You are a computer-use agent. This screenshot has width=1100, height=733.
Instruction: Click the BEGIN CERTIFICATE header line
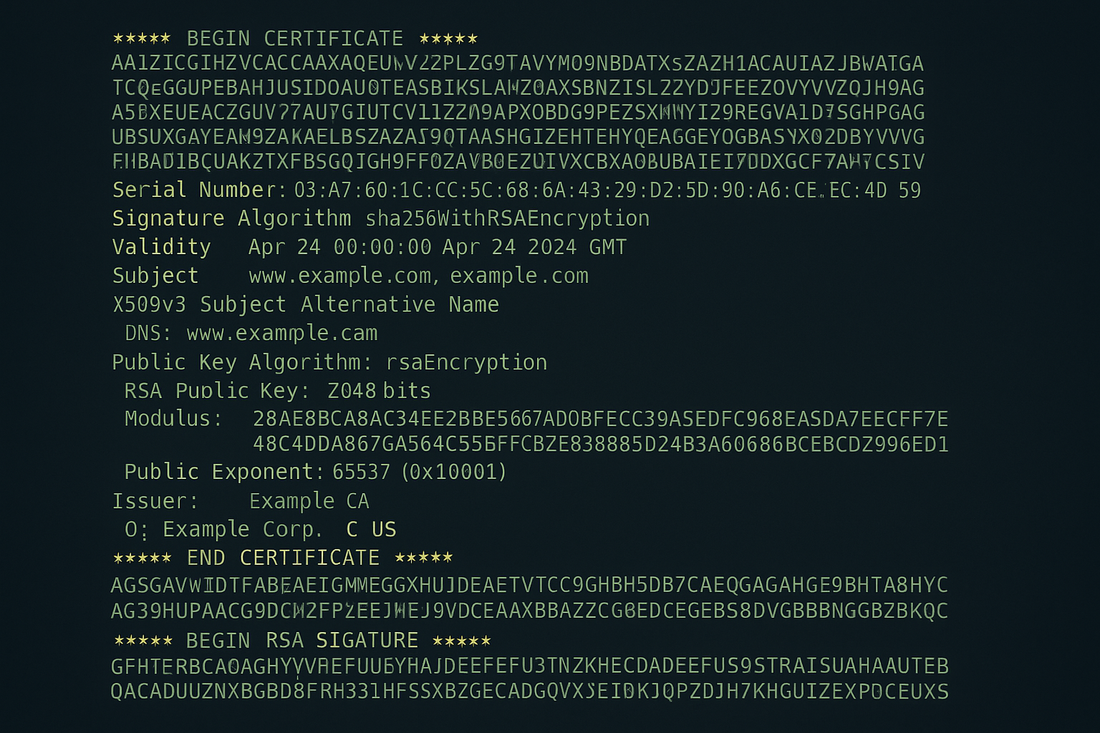pos(295,39)
